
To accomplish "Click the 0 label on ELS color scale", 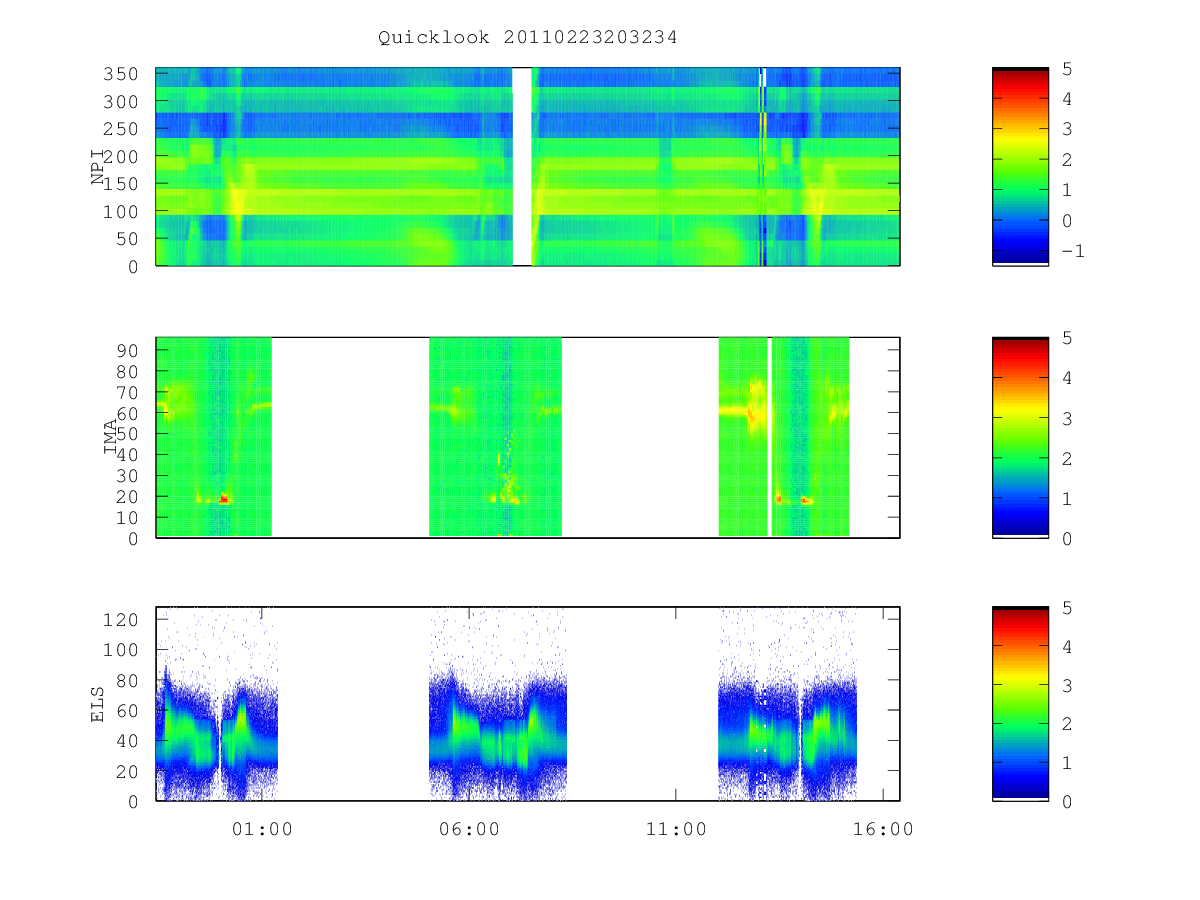I will pyautogui.click(x=1067, y=801).
